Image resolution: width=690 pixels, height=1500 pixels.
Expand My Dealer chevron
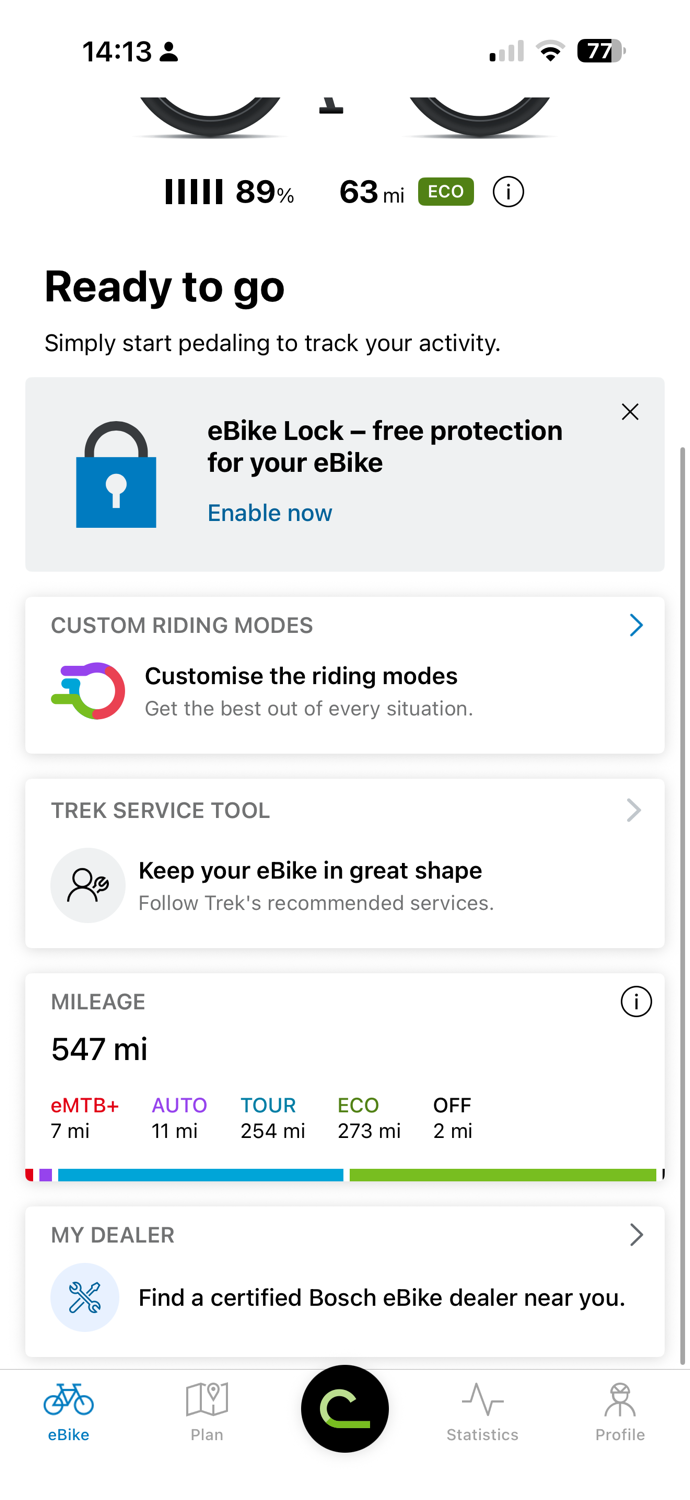pos(636,1235)
